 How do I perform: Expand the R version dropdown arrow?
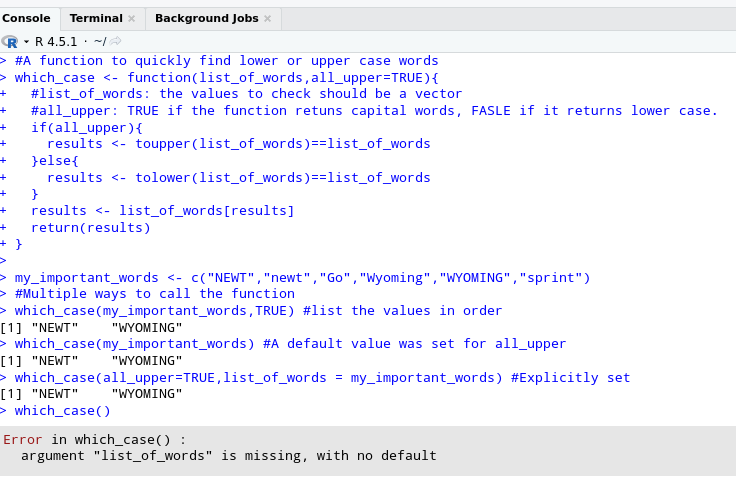tap(27, 42)
